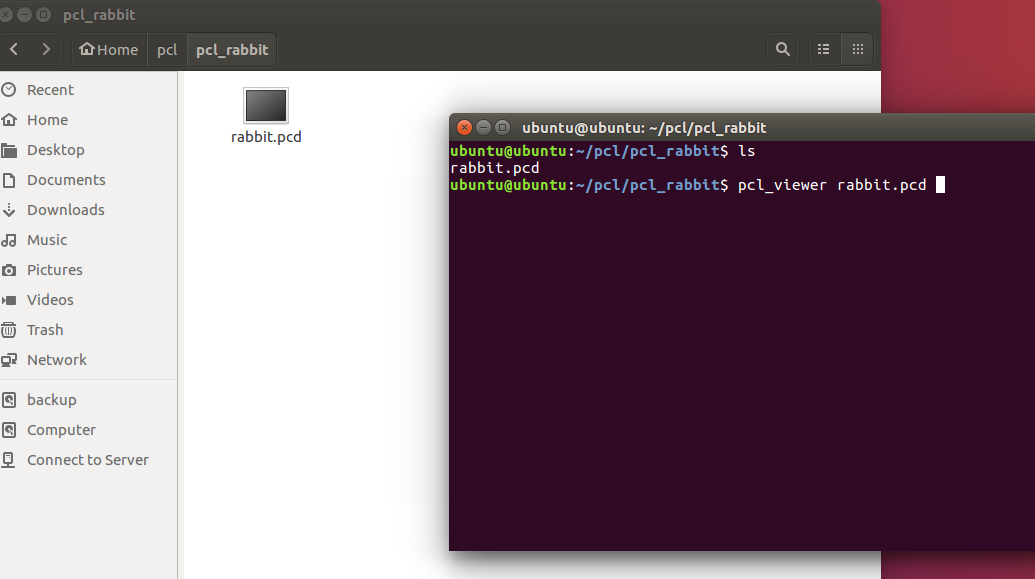Go forward in file manager
This screenshot has height=579, width=1035.
pyautogui.click(x=46, y=50)
